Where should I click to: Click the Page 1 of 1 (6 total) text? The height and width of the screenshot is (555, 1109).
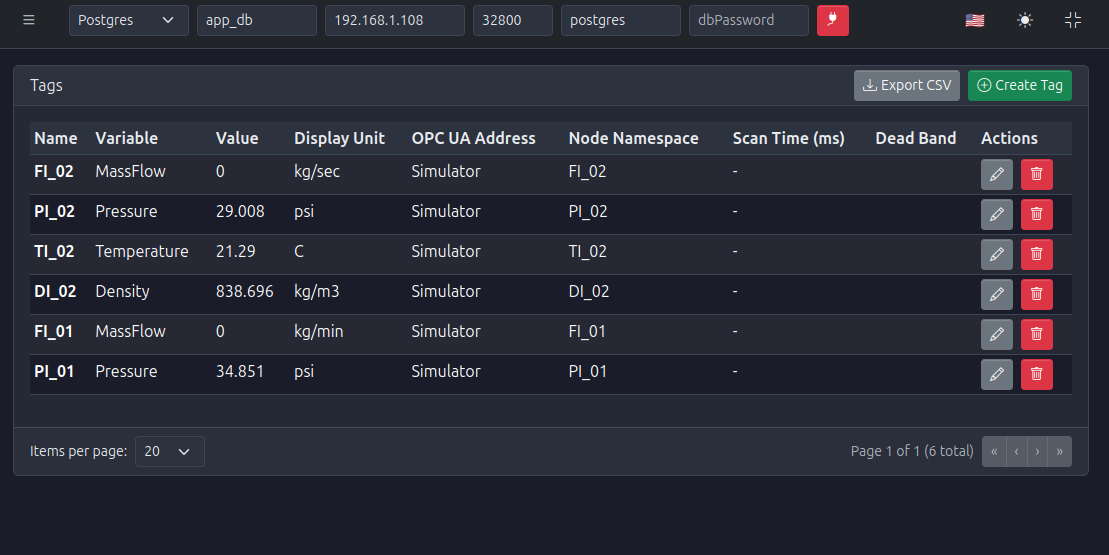pos(912,451)
